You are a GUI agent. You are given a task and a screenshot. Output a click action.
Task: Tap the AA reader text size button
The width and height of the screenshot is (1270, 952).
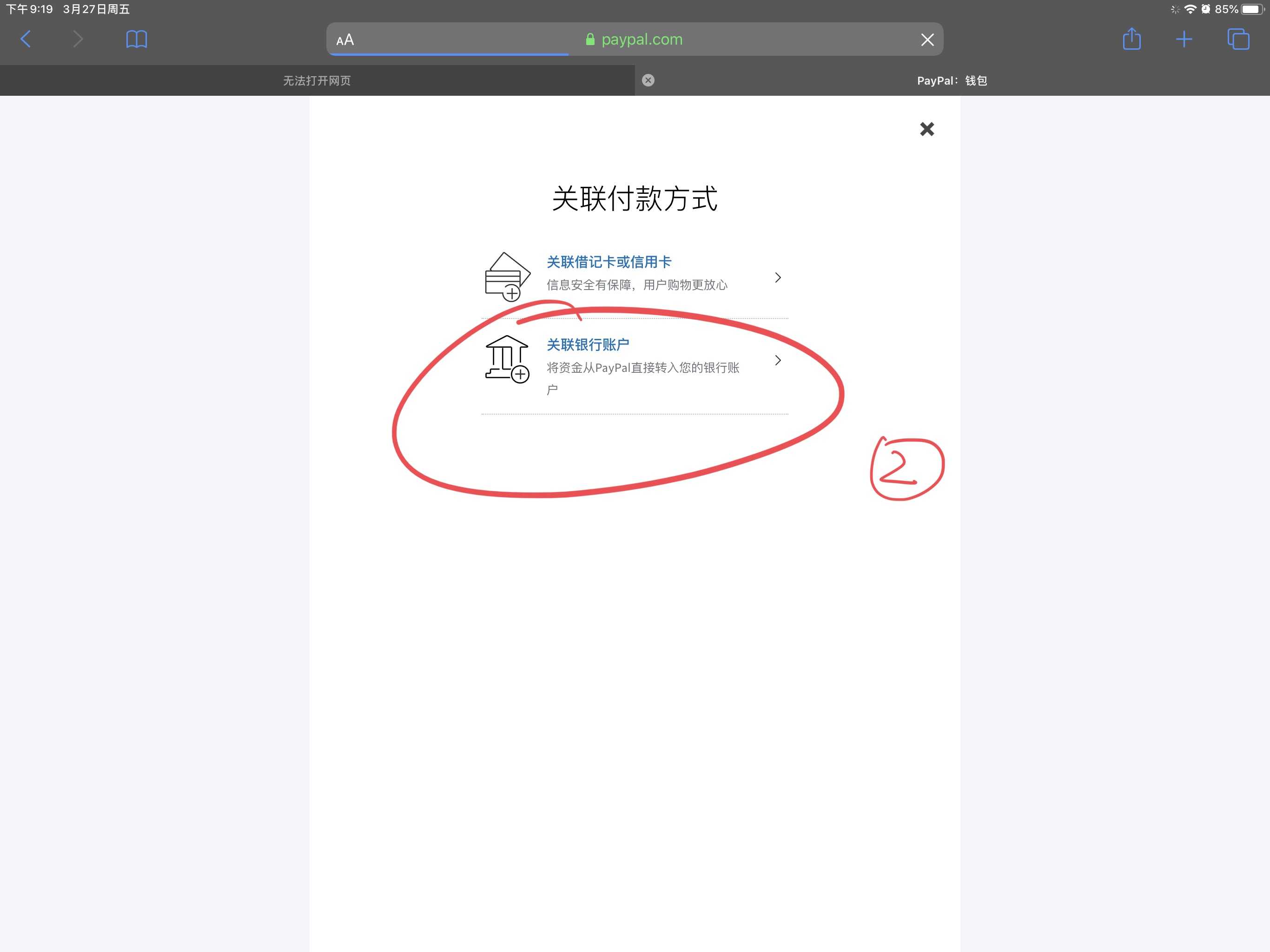[345, 40]
